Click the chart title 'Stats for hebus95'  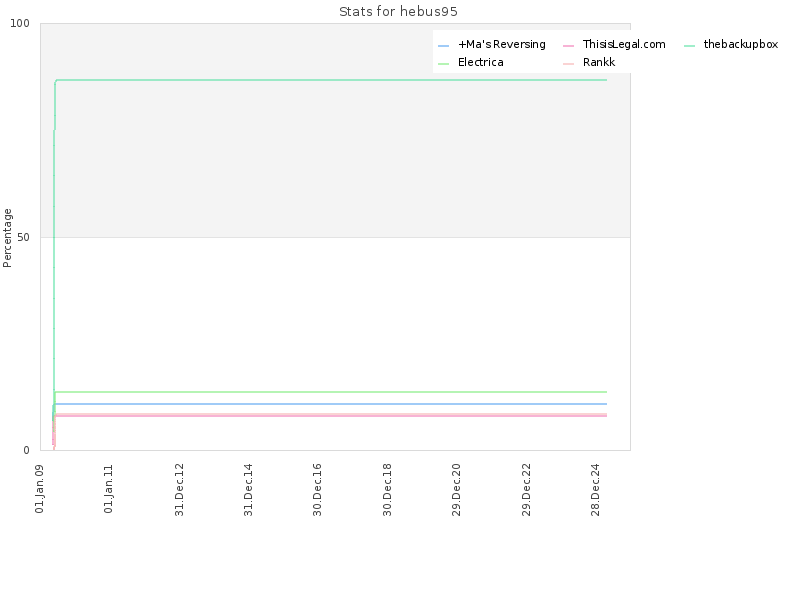tap(398, 12)
